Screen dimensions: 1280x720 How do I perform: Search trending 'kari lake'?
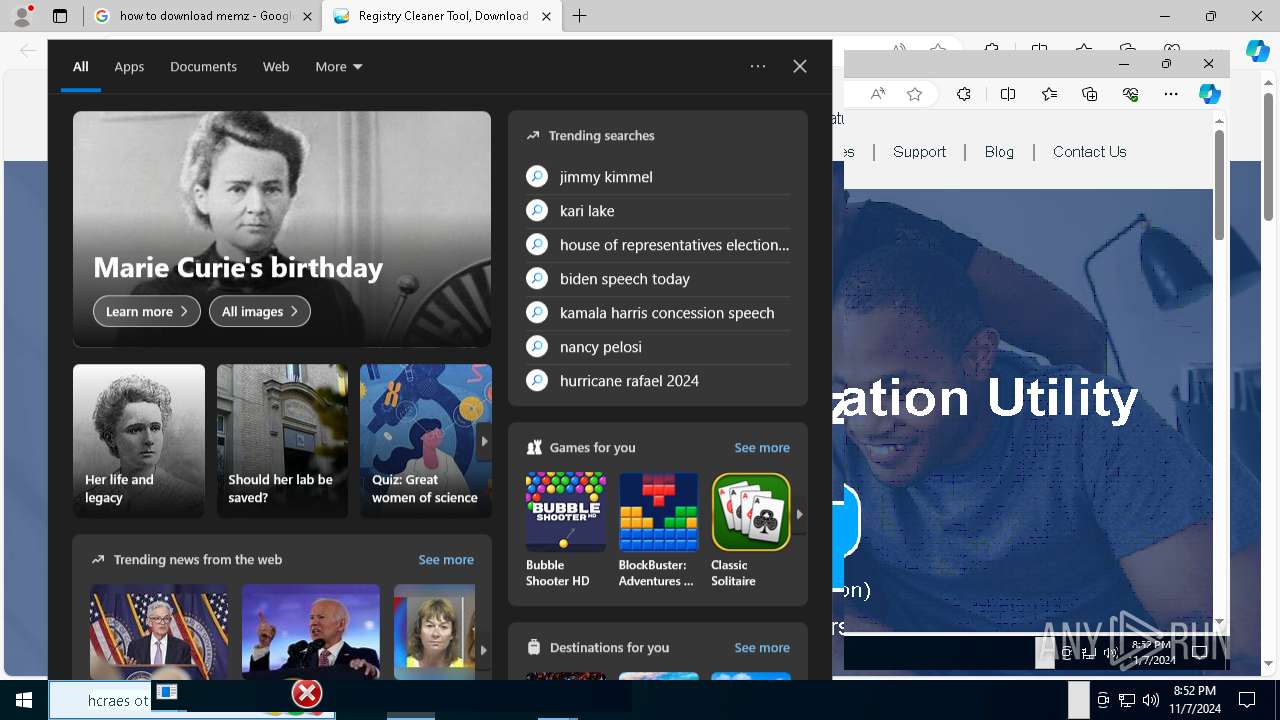click(x=658, y=211)
